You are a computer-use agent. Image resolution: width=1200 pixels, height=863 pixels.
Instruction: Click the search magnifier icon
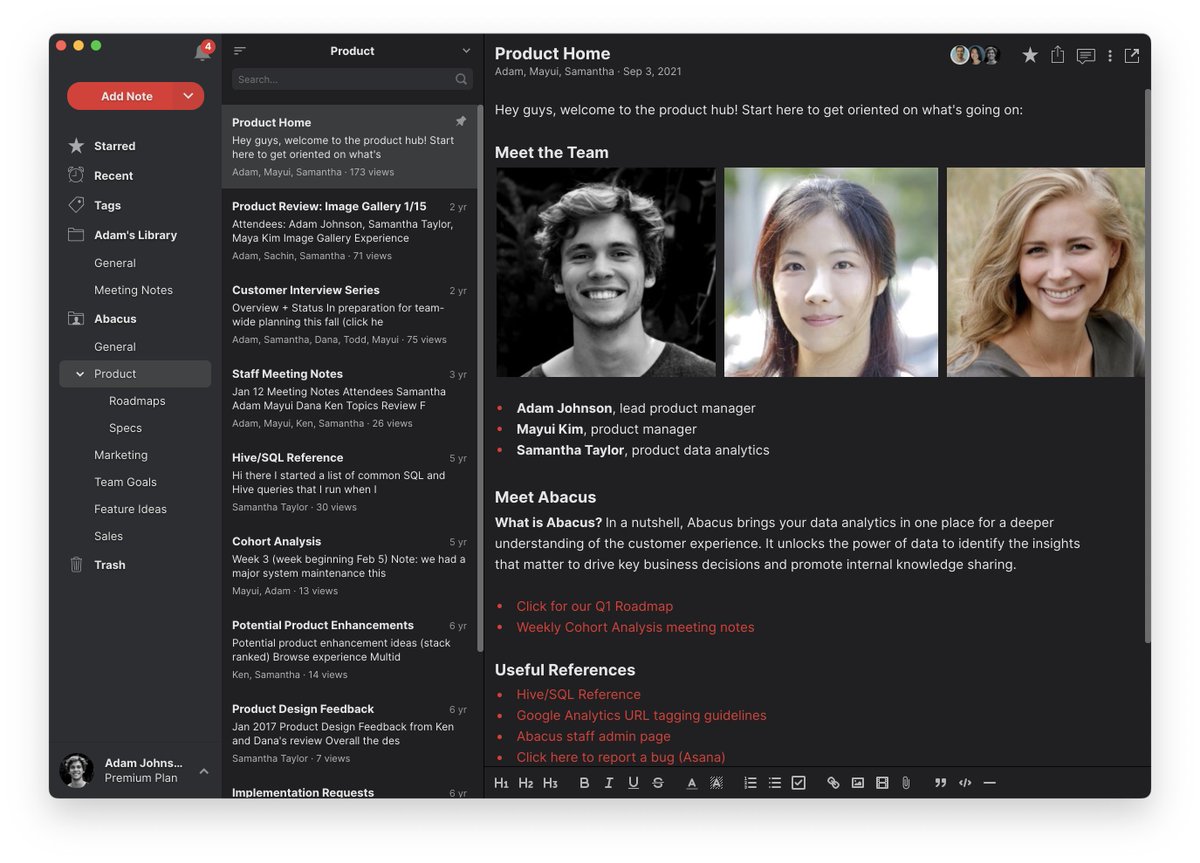pos(461,79)
